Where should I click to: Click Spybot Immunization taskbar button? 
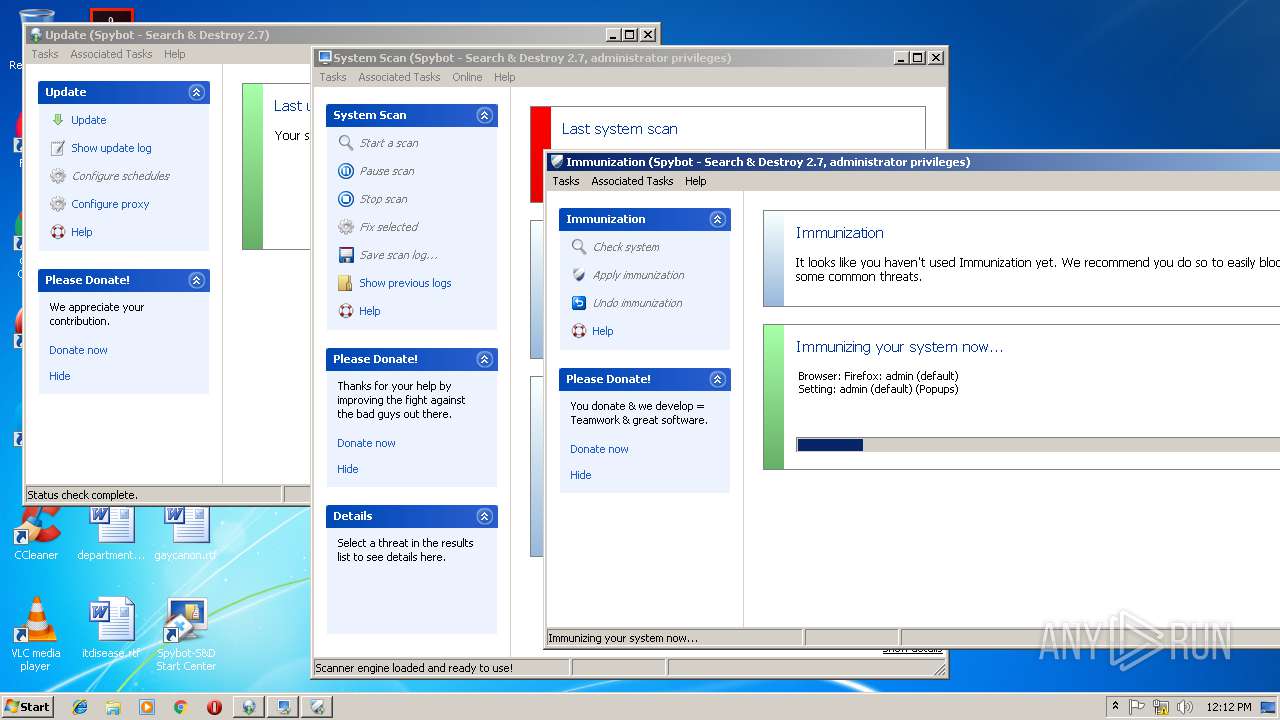pyautogui.click(x=317, y=707)
